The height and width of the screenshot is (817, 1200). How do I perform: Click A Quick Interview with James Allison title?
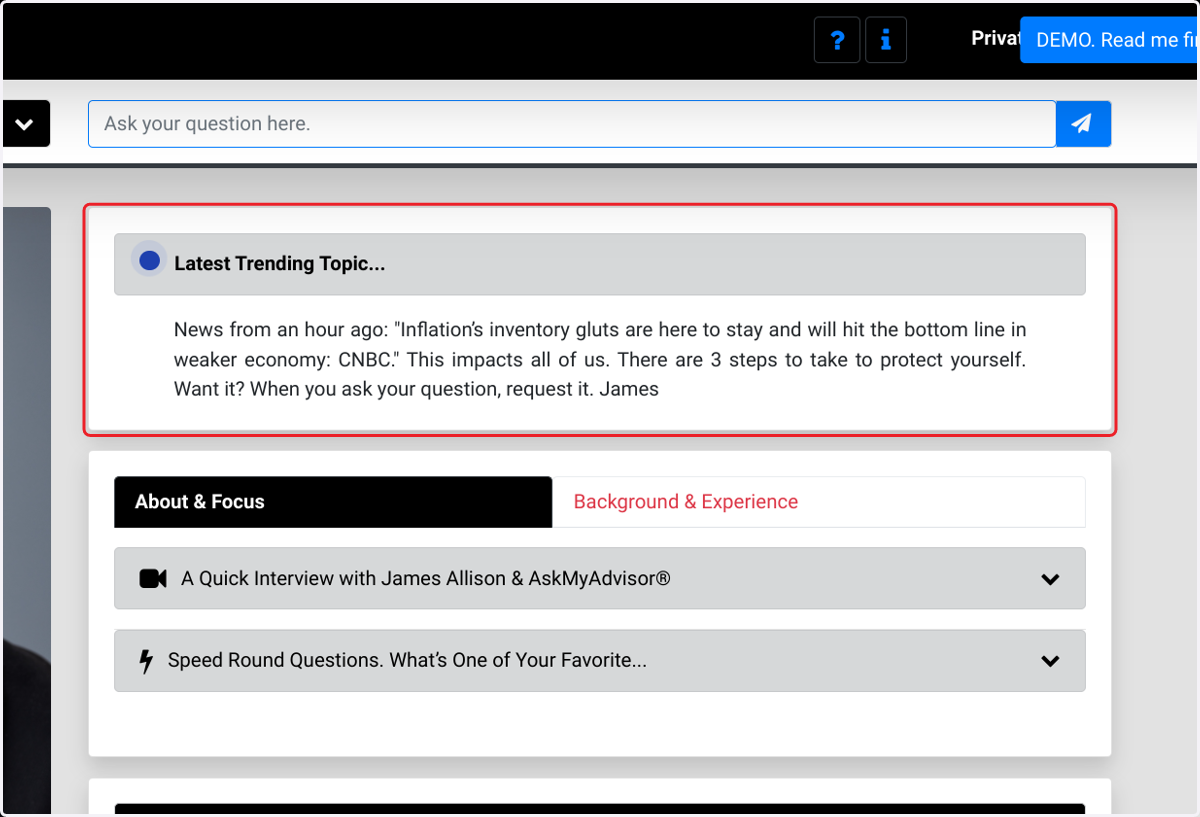425,579
